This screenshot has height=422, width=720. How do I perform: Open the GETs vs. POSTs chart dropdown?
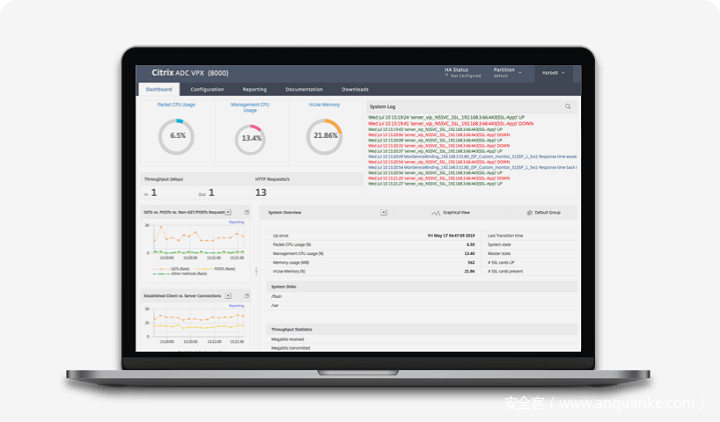[x=229, y=213]
